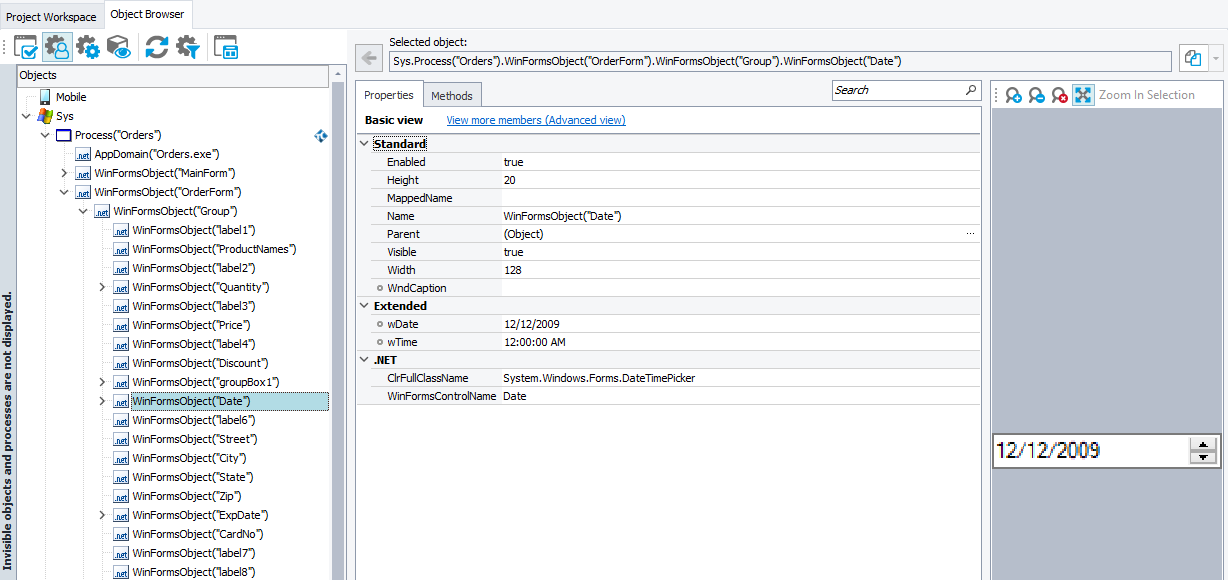Click the date picker up stepper arrow

(x=1202, y=444)
